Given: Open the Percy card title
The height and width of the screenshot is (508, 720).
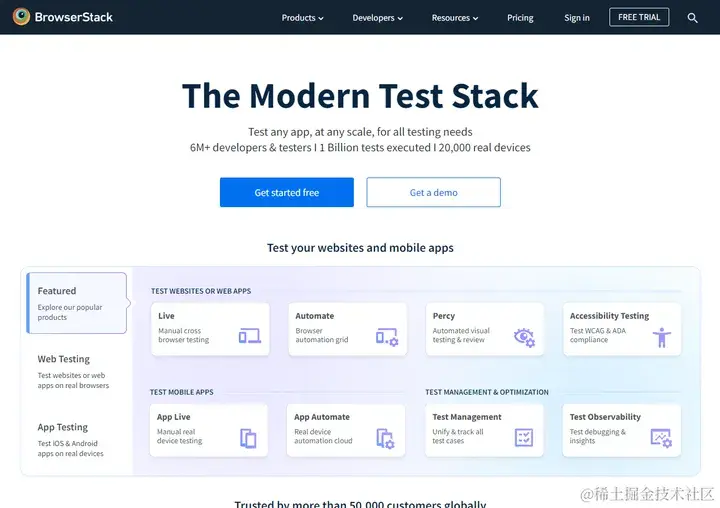Looking at the screenshot, I should pyautogui.click(x=444, y=316).
